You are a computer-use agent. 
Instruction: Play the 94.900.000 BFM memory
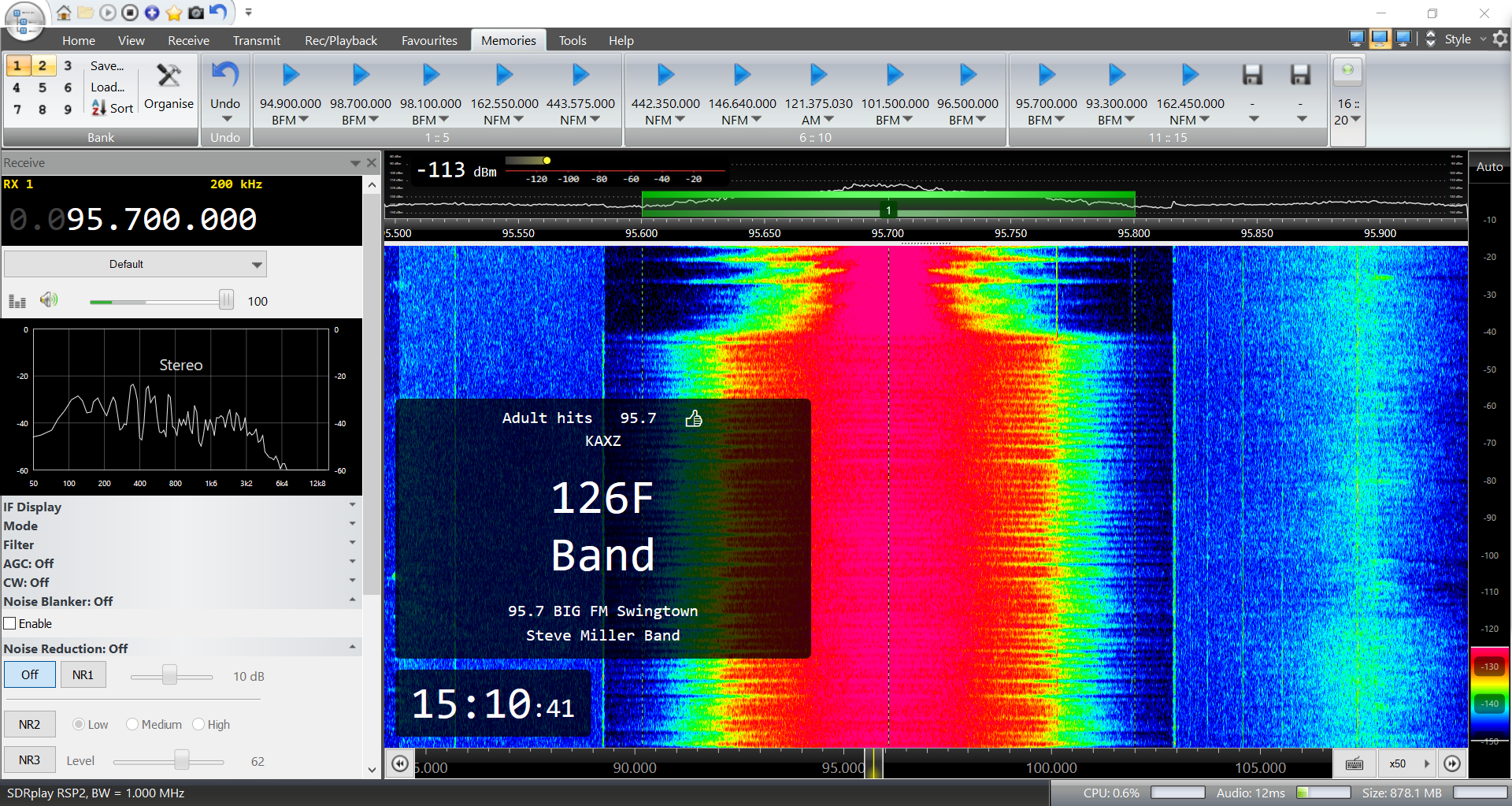(291, 76)
